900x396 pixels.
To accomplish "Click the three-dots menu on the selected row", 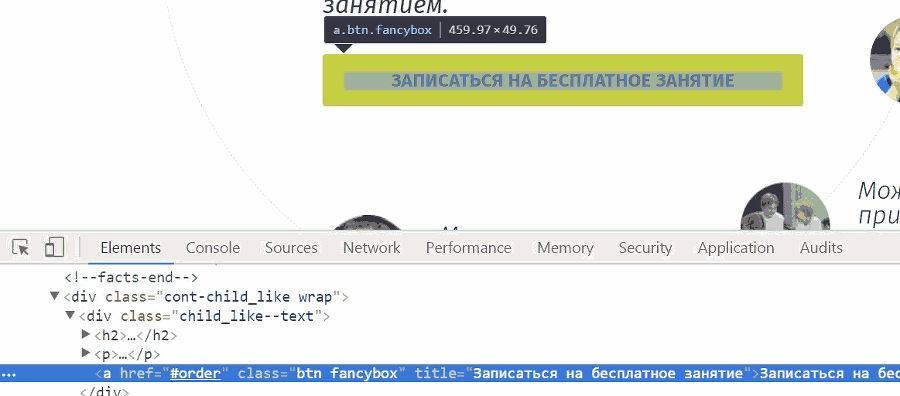I will coord(9,374).
